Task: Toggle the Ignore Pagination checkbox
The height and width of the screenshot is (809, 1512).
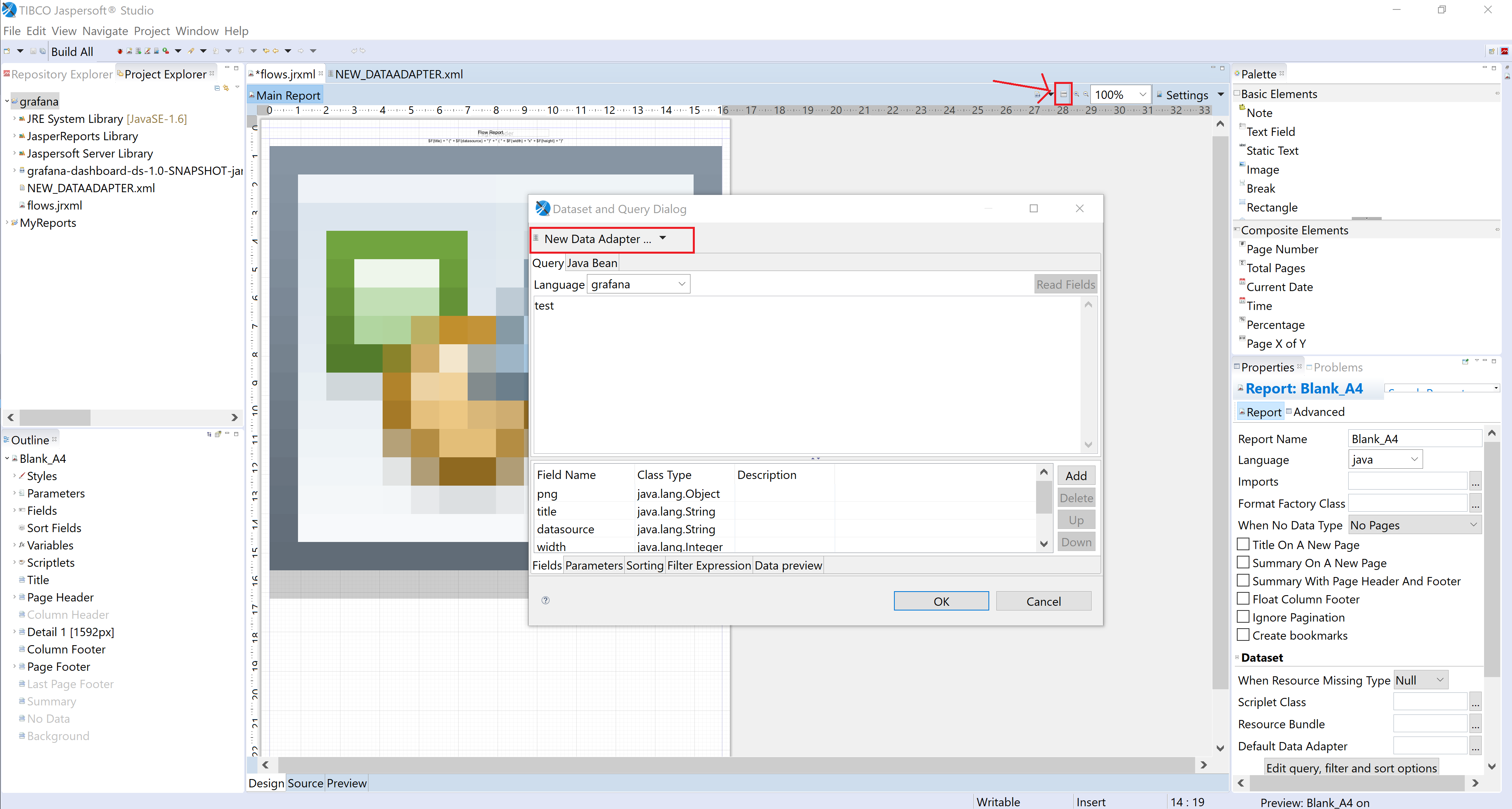Action: [x=1243, y=617]
